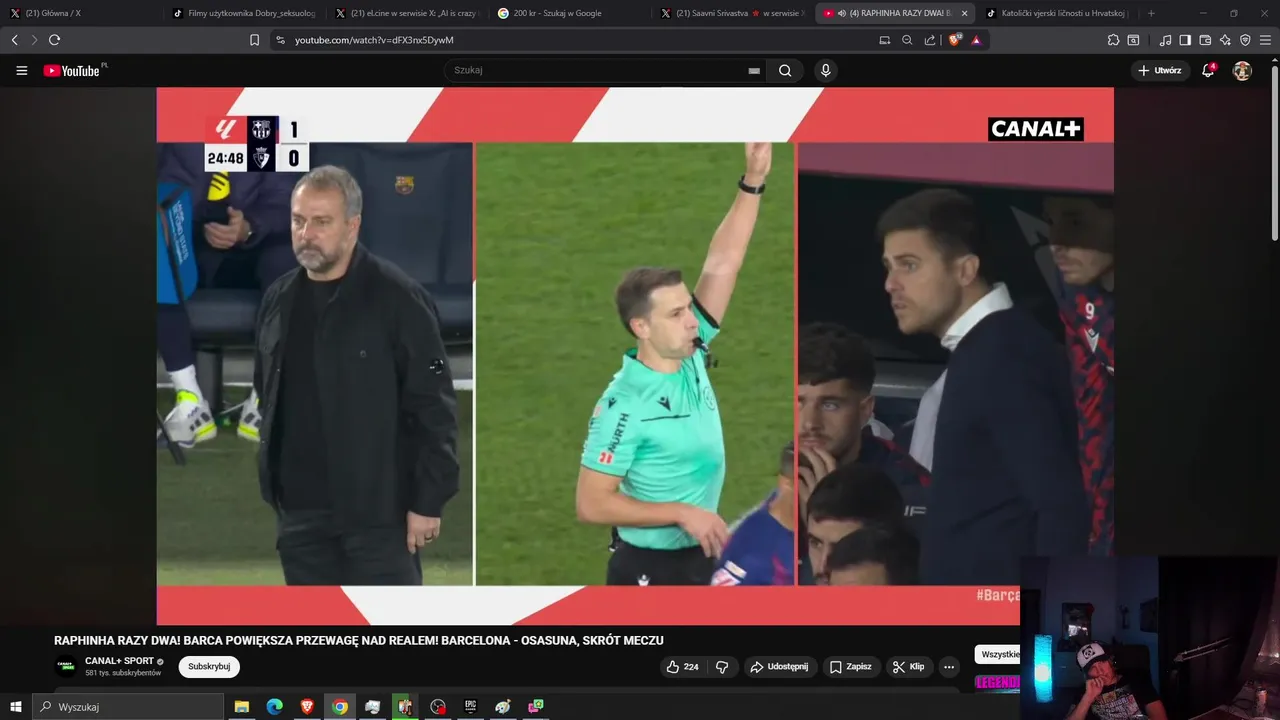Go back with browser back arrow
Screen dimensions: 1280x720
[x=14, y=40]
